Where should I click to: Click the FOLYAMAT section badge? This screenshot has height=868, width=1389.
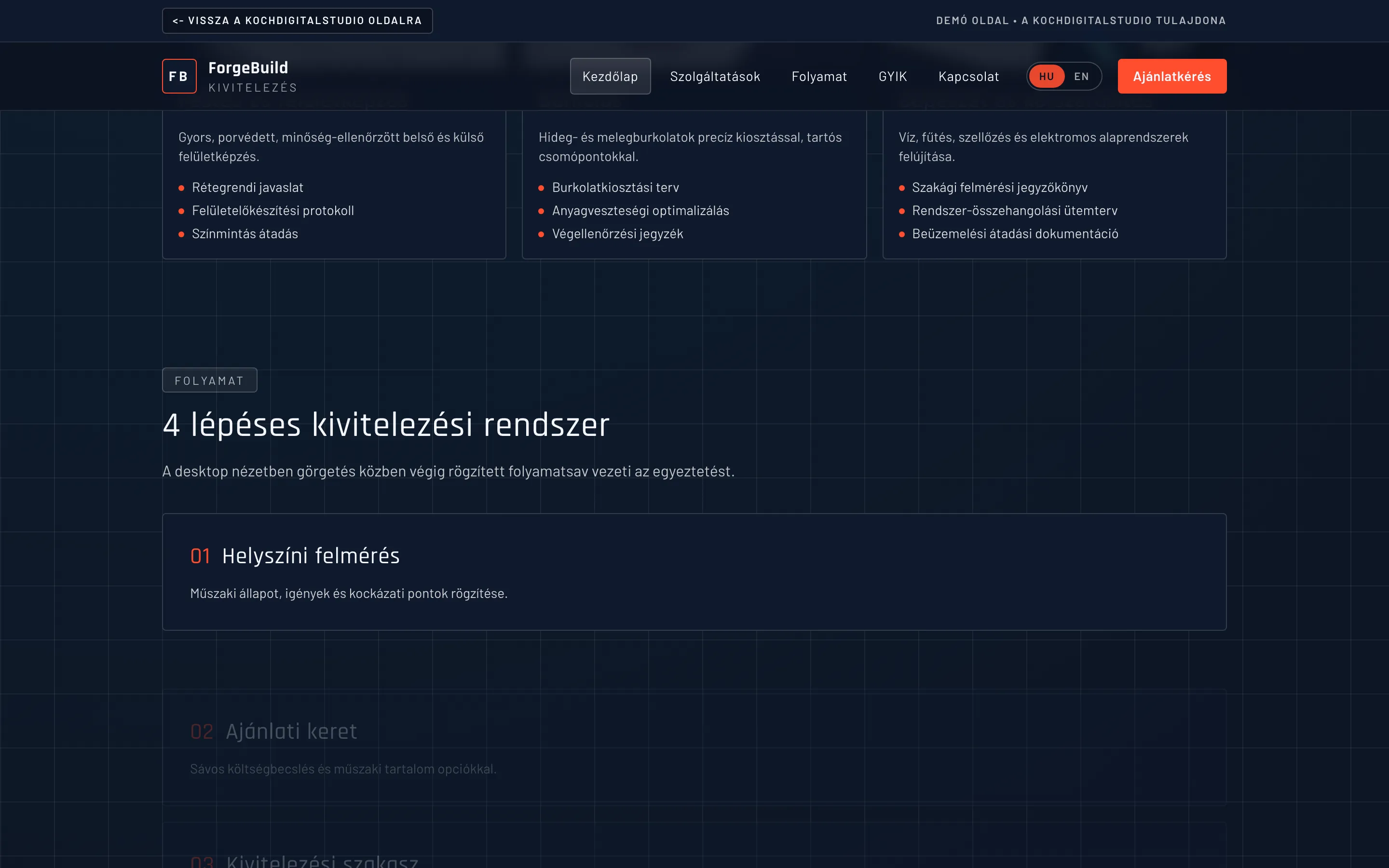pos(209,380)
